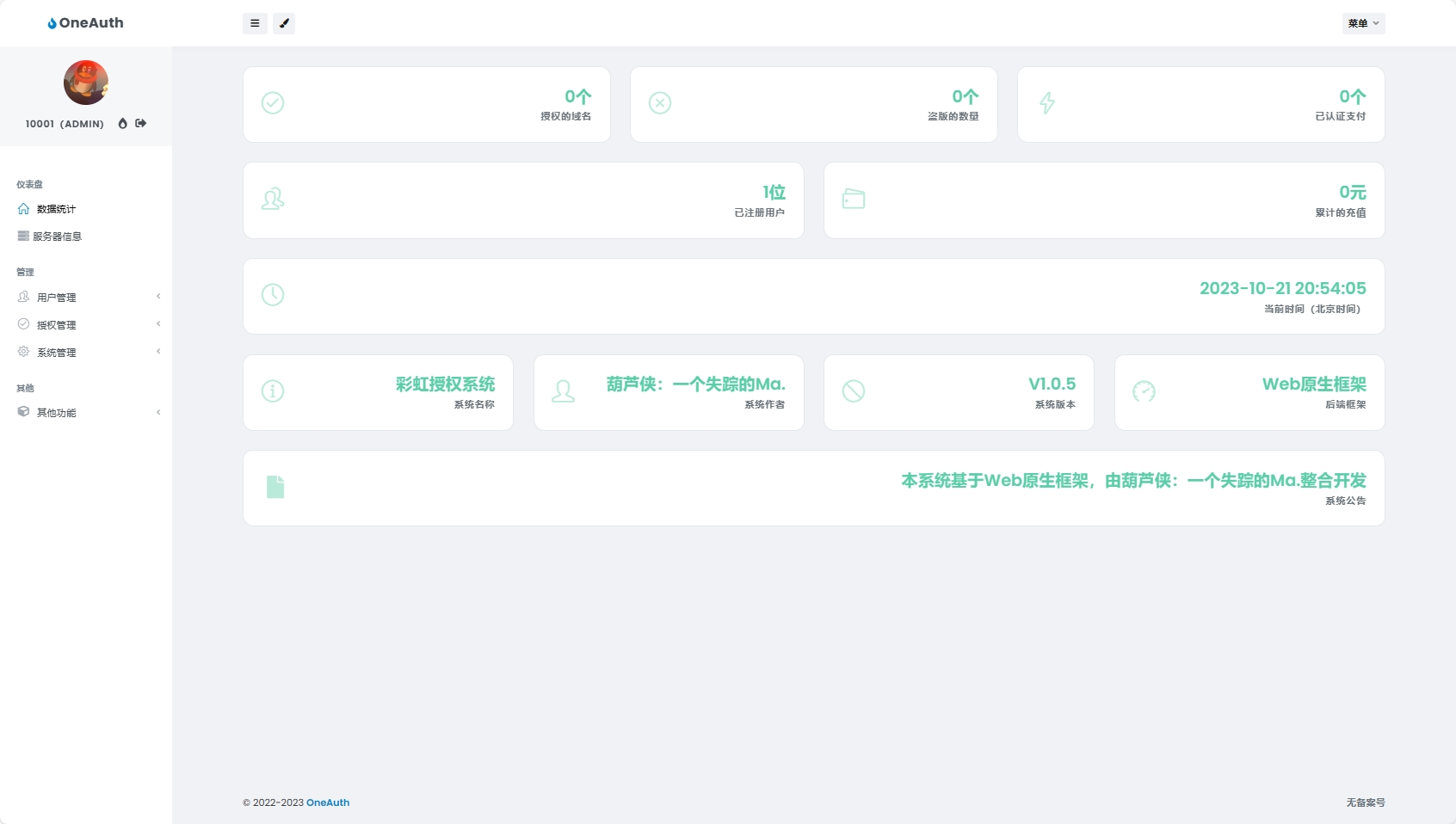Click the 彩虹授权系统 system name
This screenshot has height=824, width=1456.
(x=446, y=384)
